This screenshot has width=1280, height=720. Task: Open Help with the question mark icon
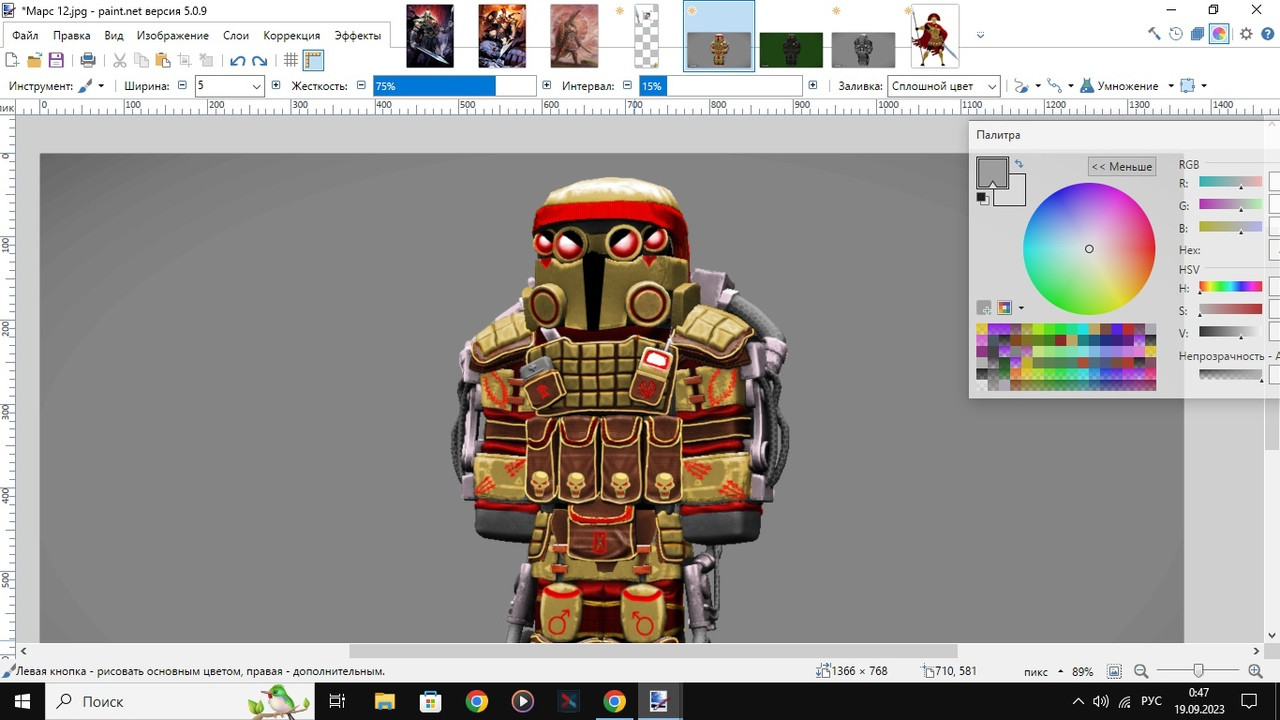[x=1268, y=33]
